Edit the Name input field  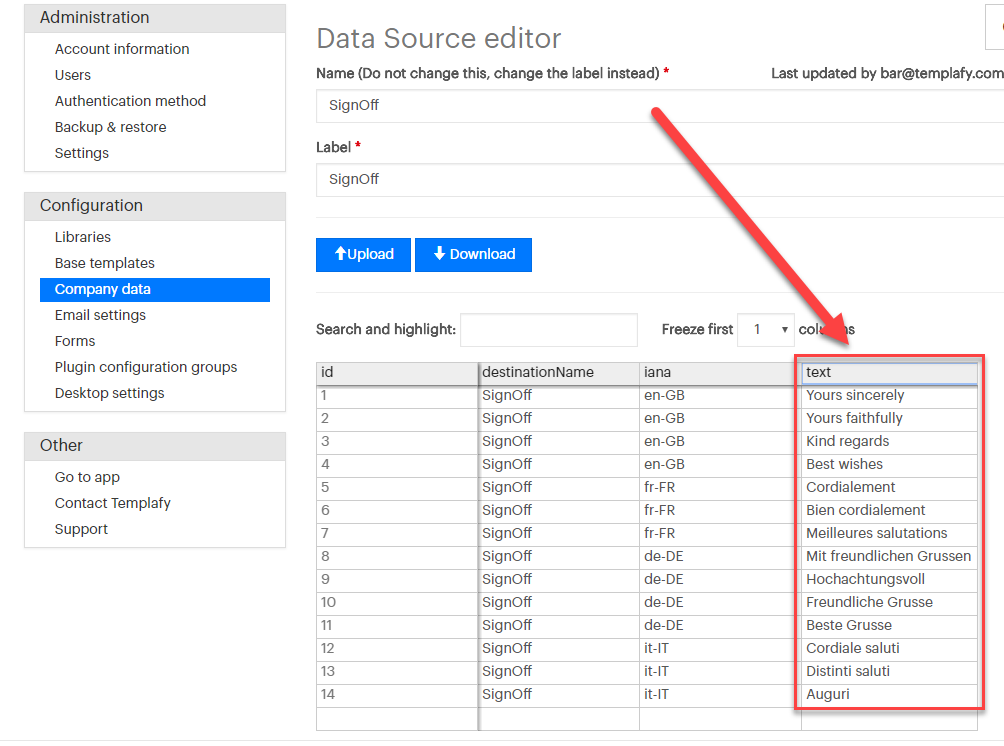(660, 106)
